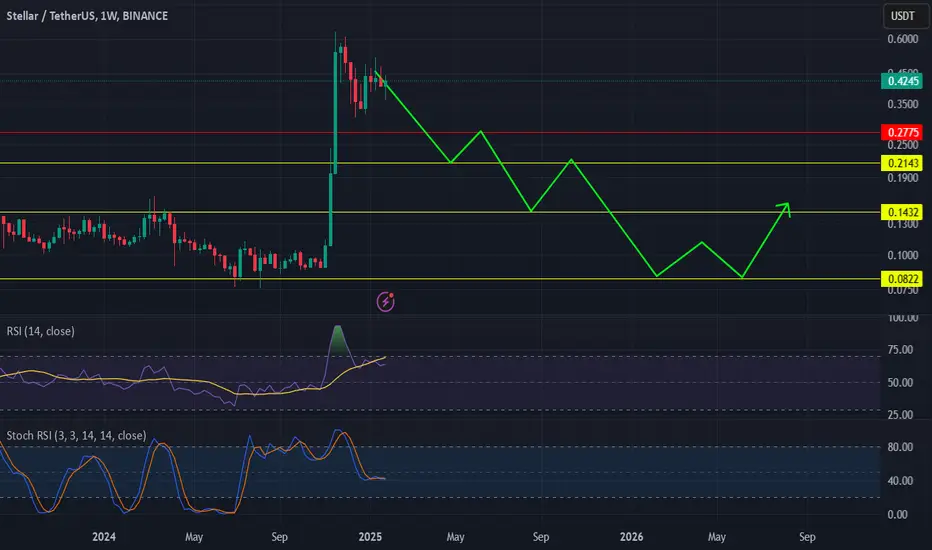Click the 50.00 RSI scale value
Viewport: 932px width, 550px height.
pos(900,382)
